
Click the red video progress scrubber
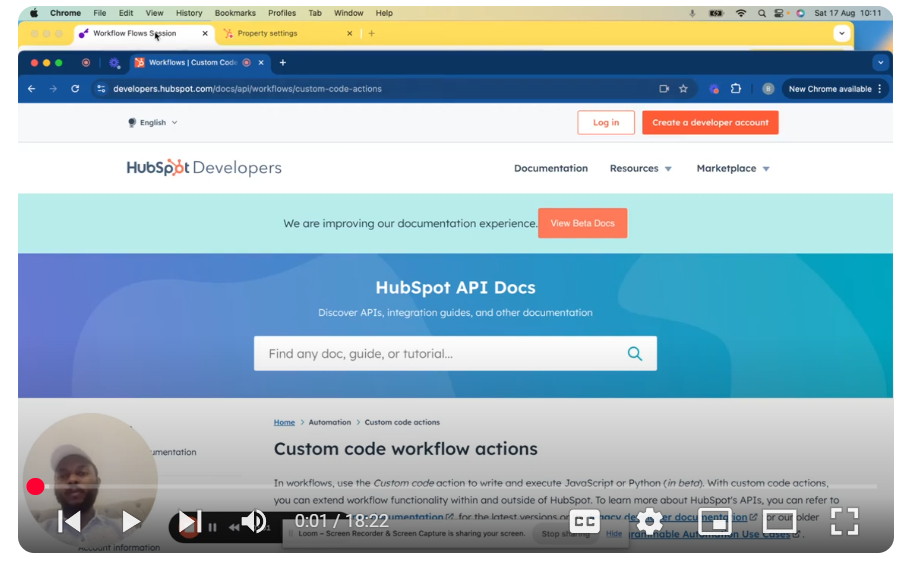(x=35, y=486)
